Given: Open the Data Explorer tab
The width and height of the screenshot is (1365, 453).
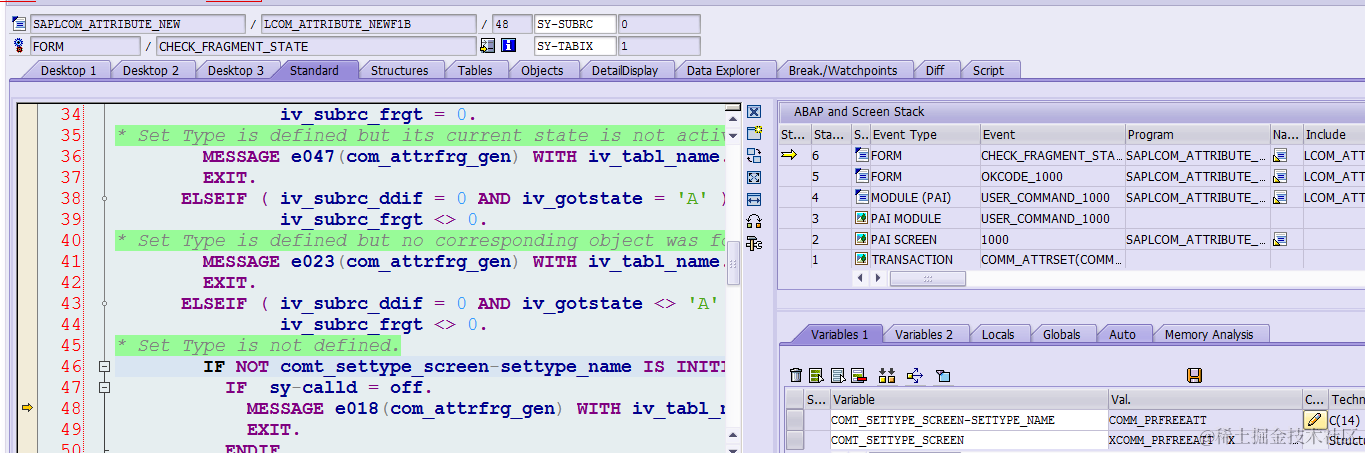Looking at the screenshot, I should pyautogui.click(x=723, y=70).
